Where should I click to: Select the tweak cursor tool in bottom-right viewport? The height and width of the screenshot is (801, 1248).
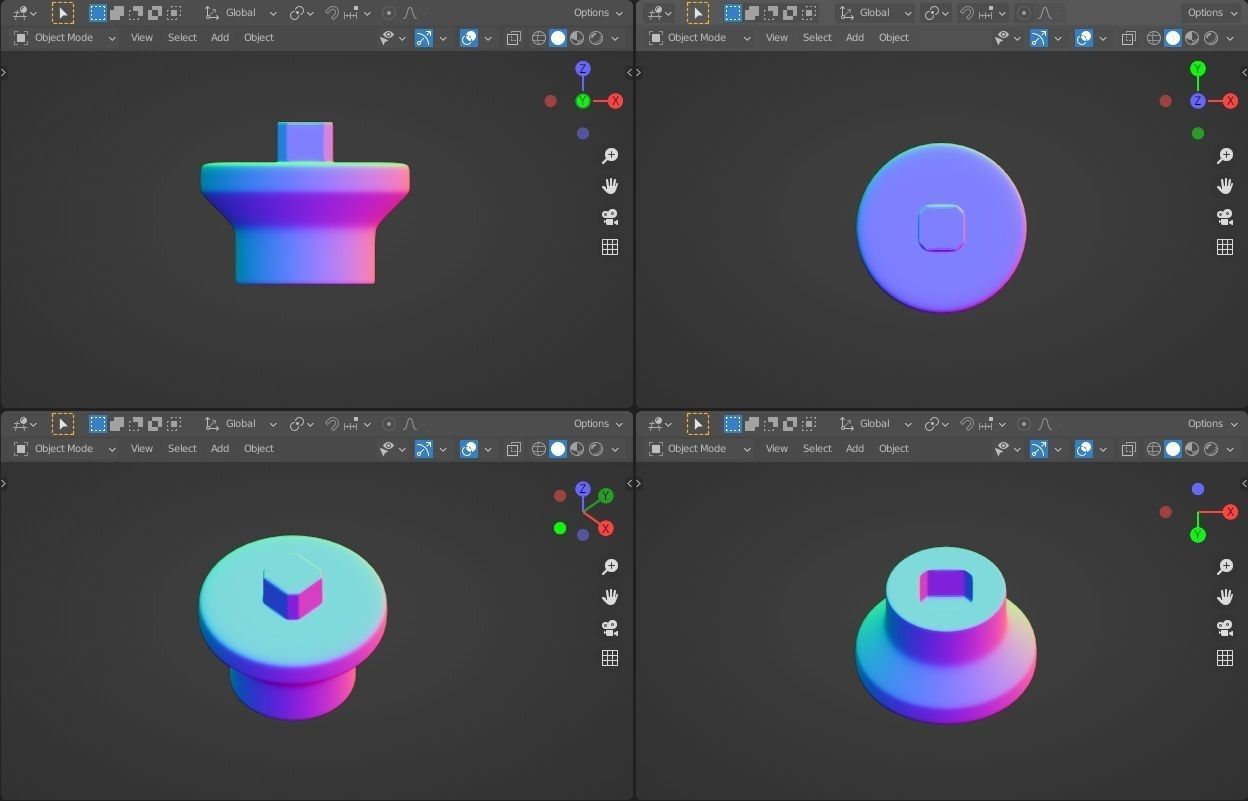pos(697,424)
